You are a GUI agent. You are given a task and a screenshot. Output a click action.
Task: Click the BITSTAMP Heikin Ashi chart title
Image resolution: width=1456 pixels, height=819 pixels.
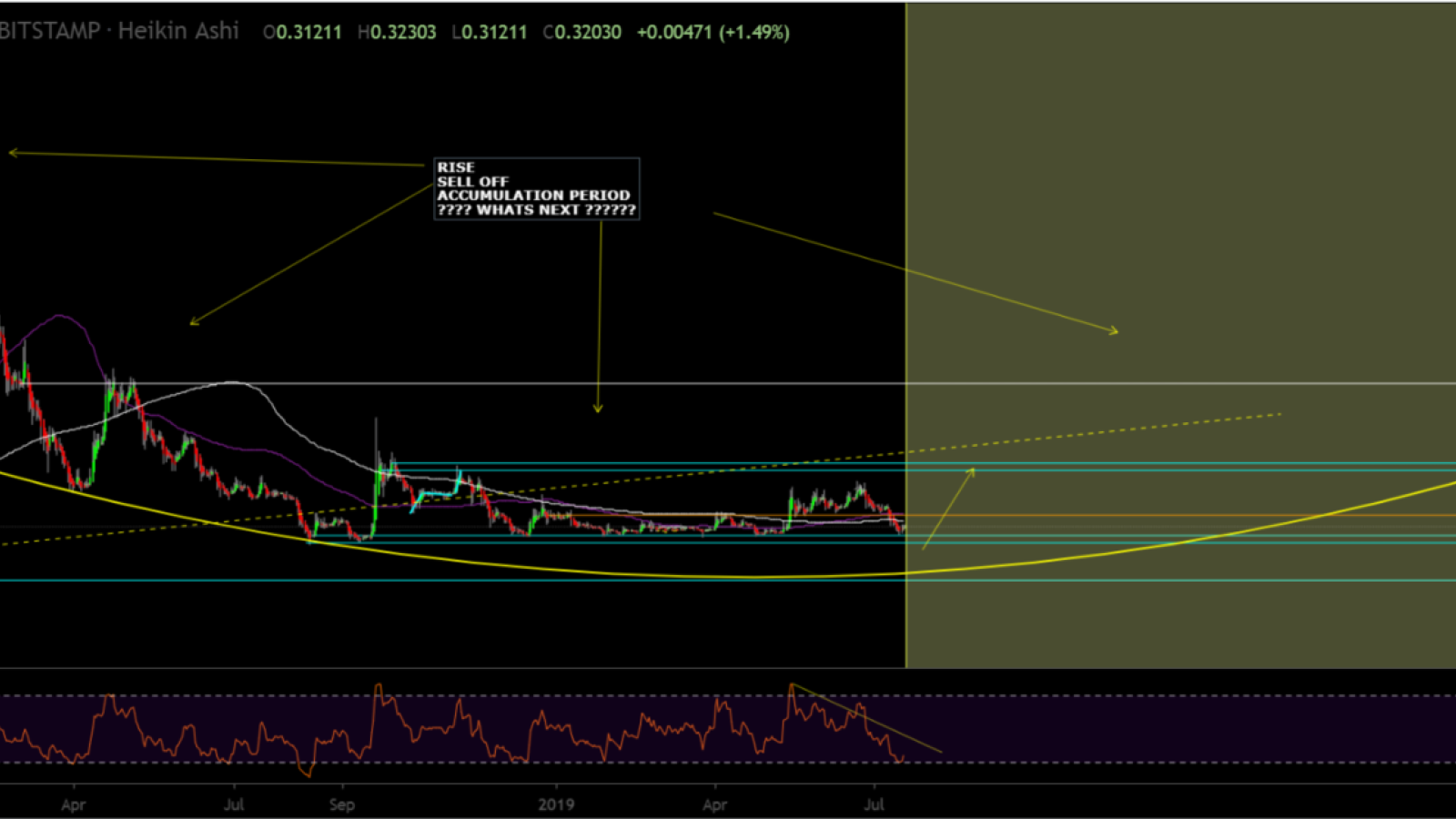pyautogui.click(x=119, y=31)
